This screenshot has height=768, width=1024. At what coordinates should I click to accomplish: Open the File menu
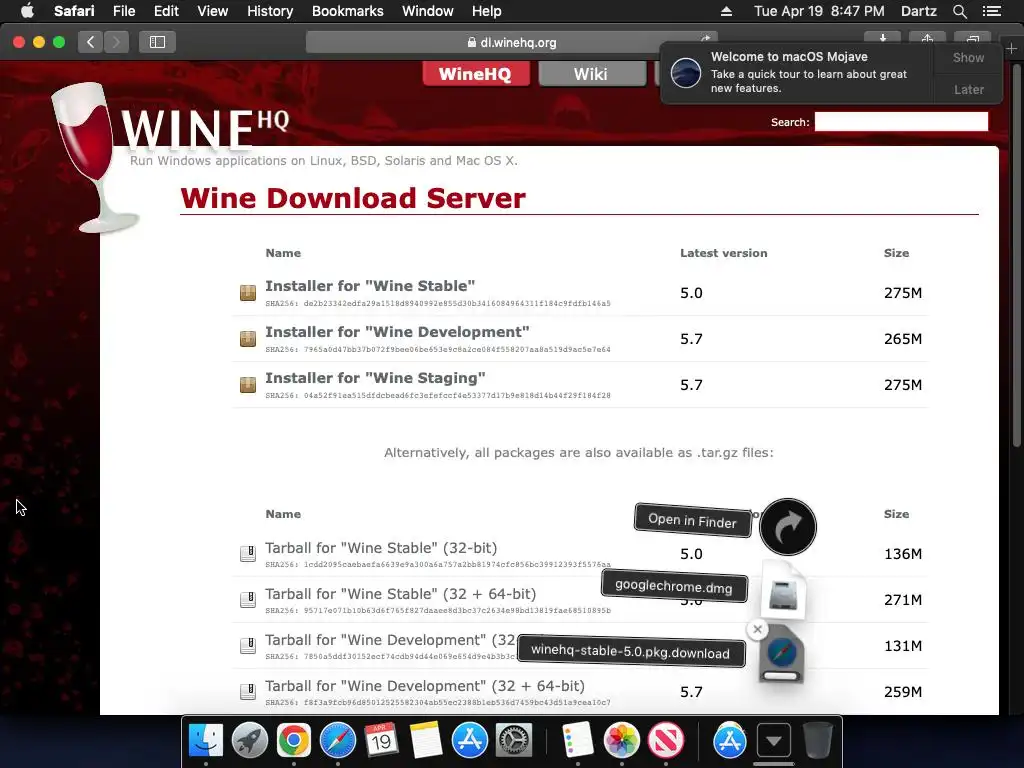pos(124,11)
